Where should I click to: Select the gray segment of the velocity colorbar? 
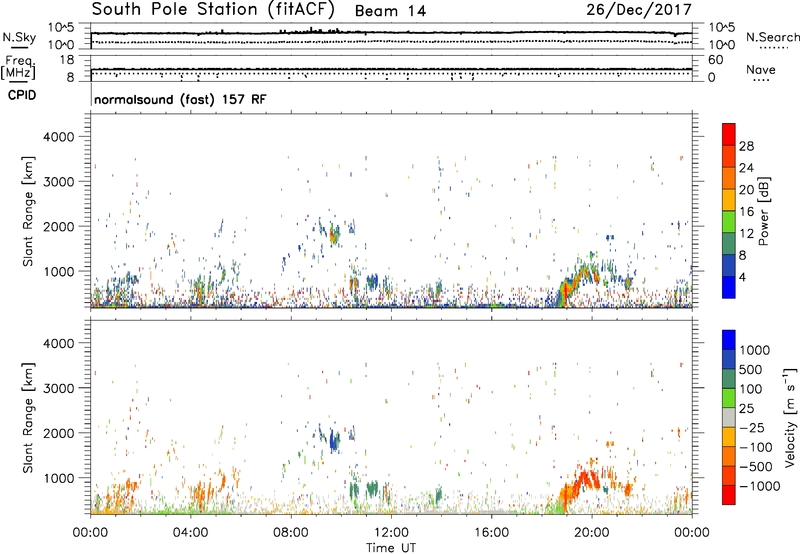[x=729, y=417]
